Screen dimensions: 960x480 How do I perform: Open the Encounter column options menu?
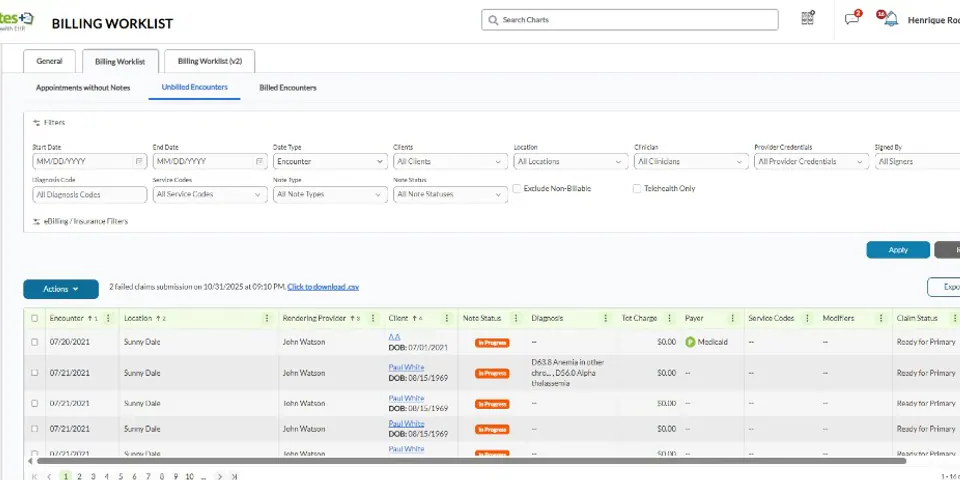click(x=108, y=318)
